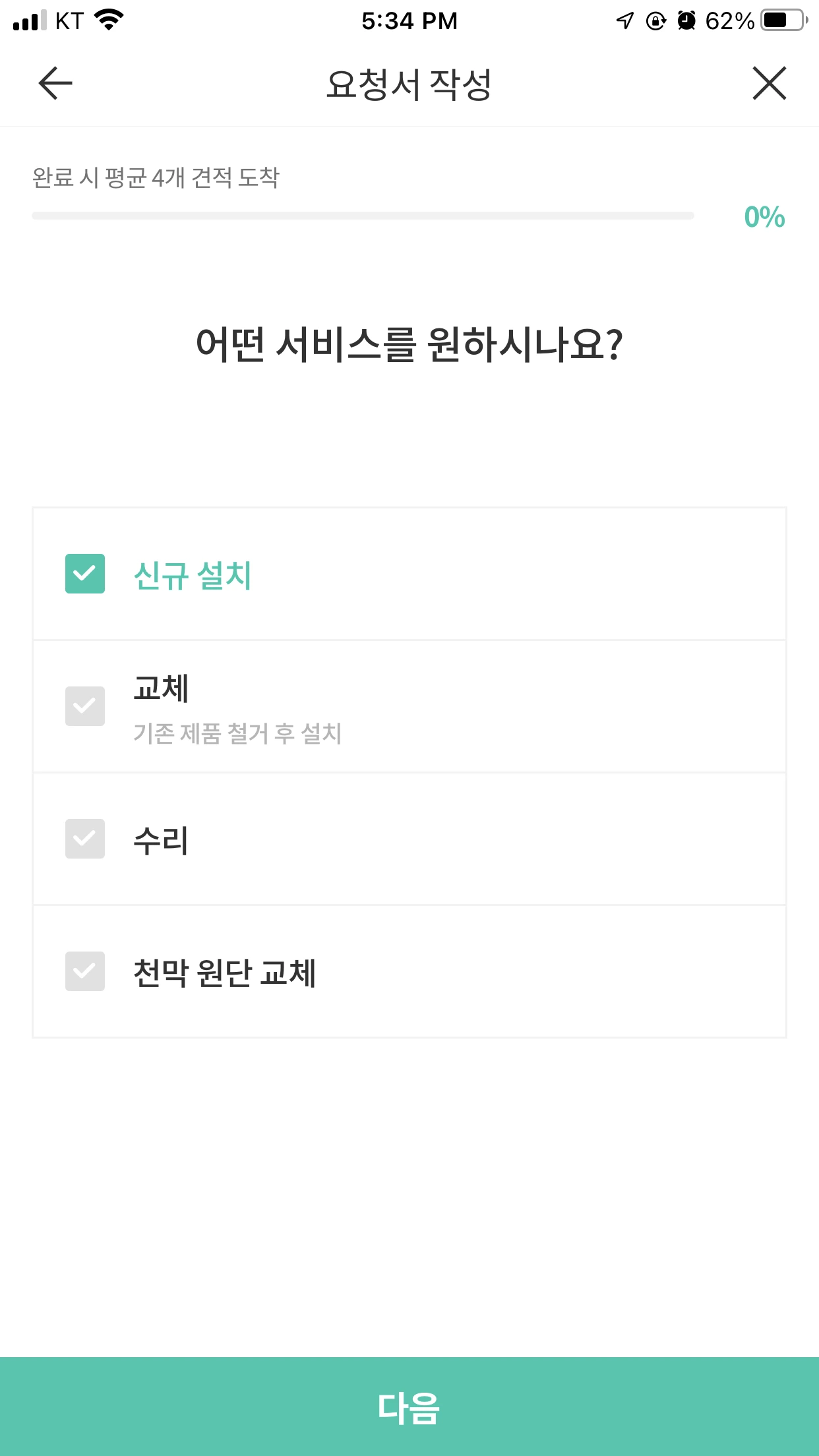Viewport: 819px width, 1456px height.
Task: Select the 신규 설치 option label
Action: coord(193,575)
